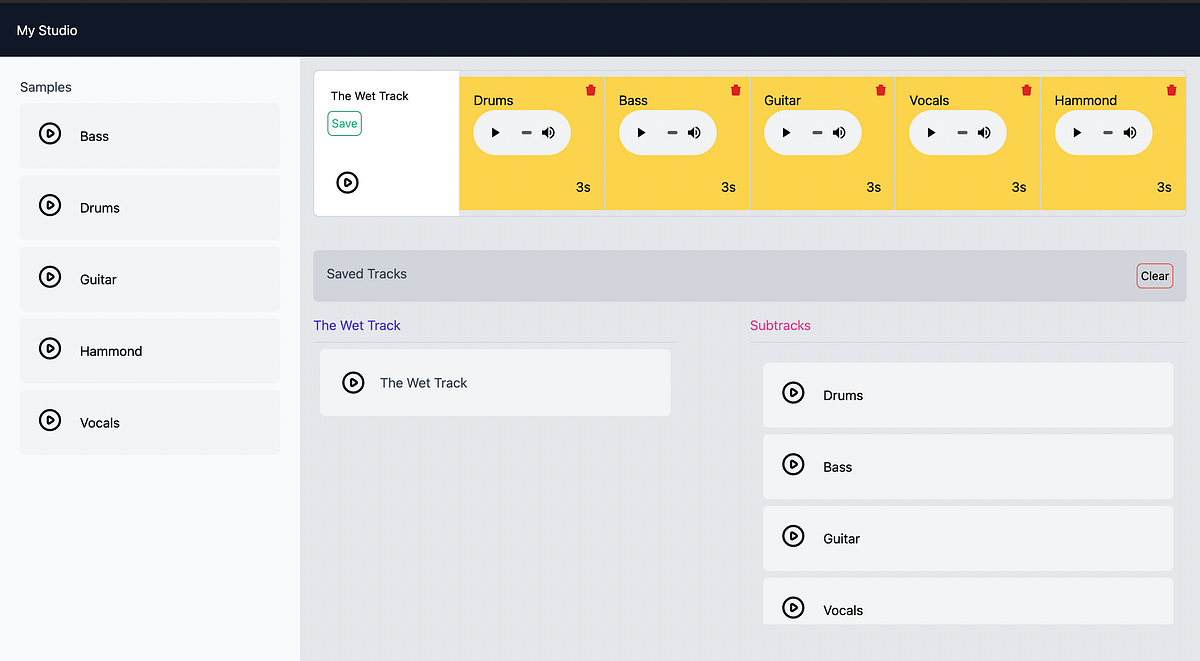1200x661 pixels.
Task: Play the Vocals subtrack
Action: 793,607
